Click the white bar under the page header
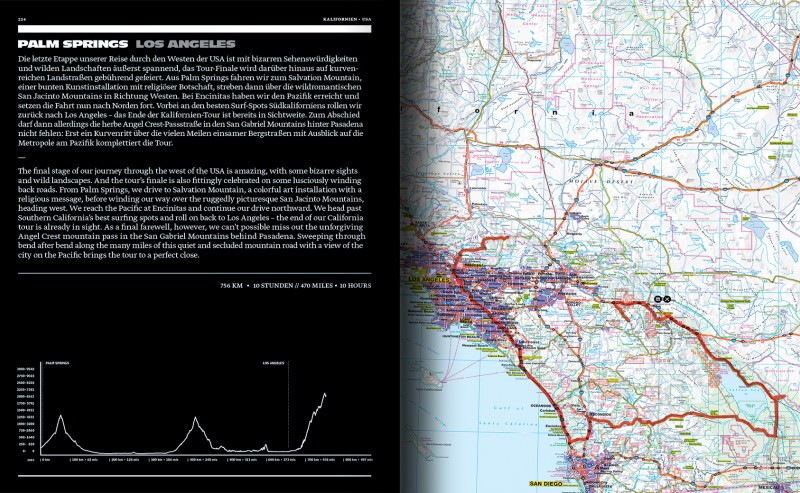The width and height of the screenshot is (800, 493). (194, 29)
